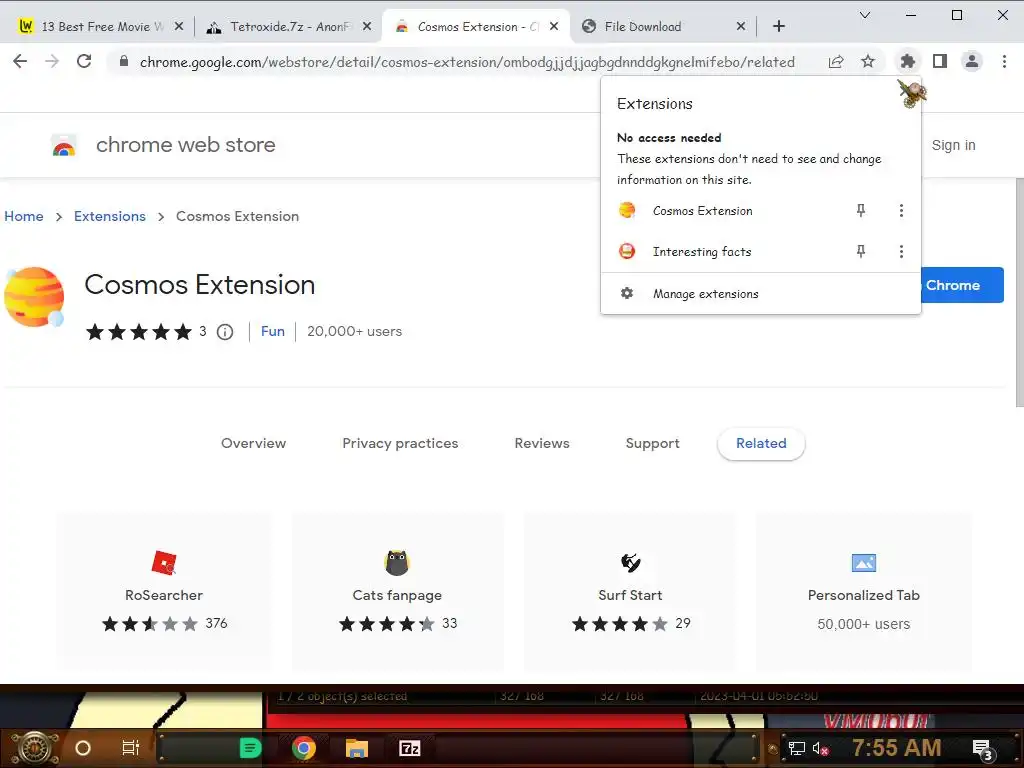This screenshot has height=768, width=1024.
Task: Close the Extensions puzzle-piece menu
Action: coord(907,61)
